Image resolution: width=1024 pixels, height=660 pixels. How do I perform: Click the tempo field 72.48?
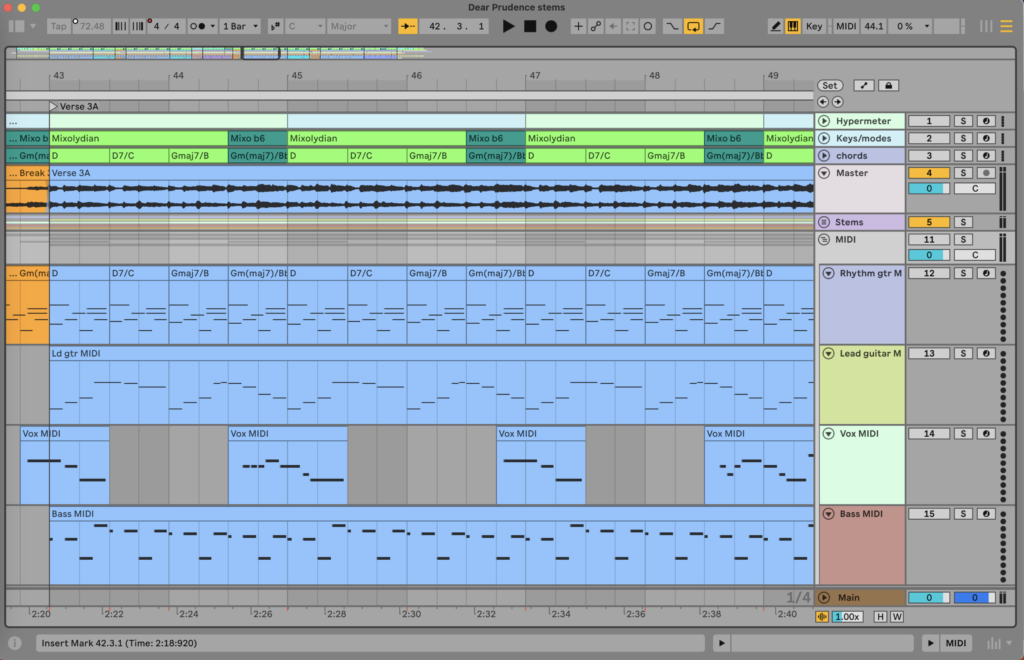click(92, 26)
